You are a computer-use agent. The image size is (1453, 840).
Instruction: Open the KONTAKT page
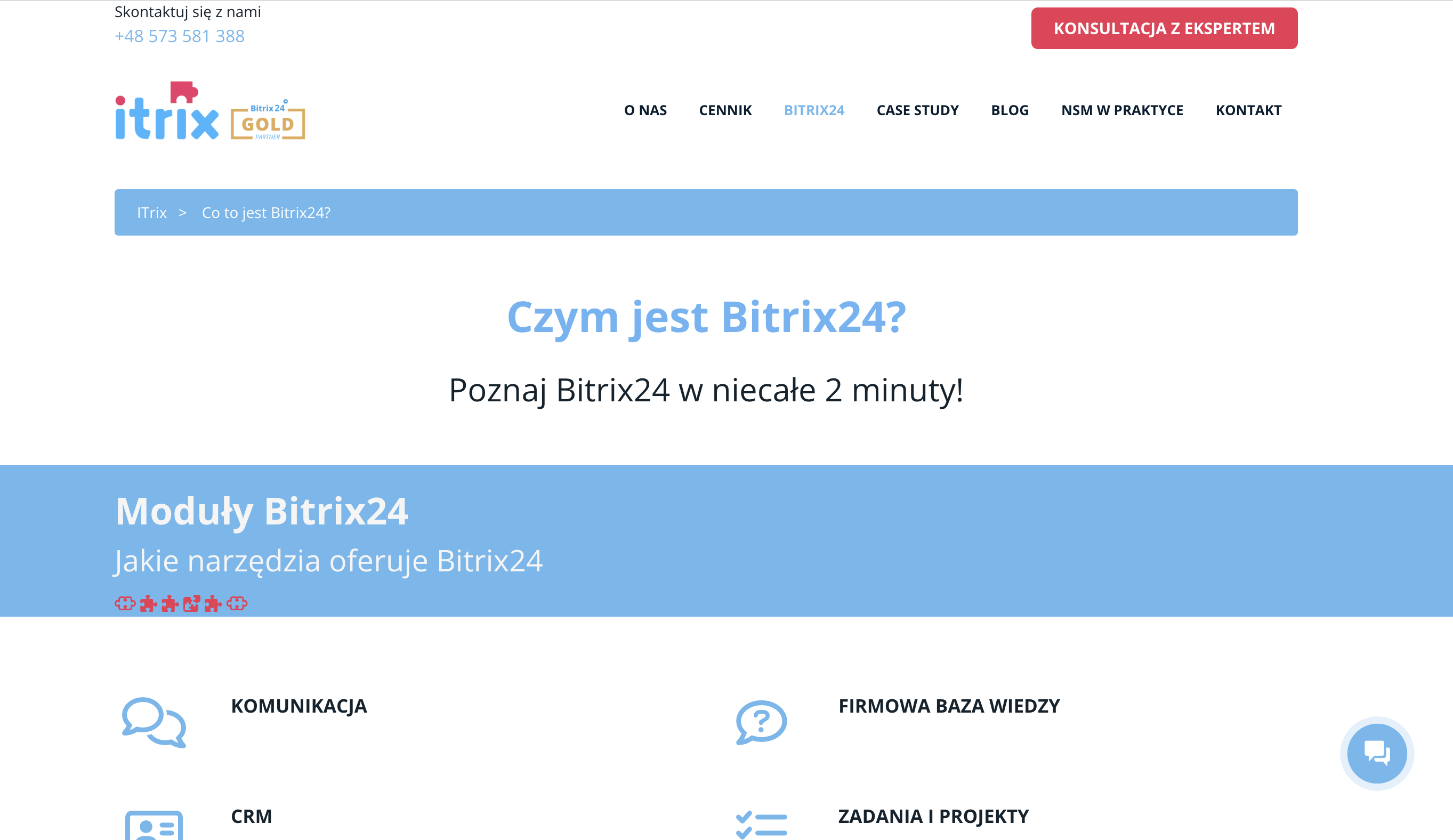(x=1248, y=110)
